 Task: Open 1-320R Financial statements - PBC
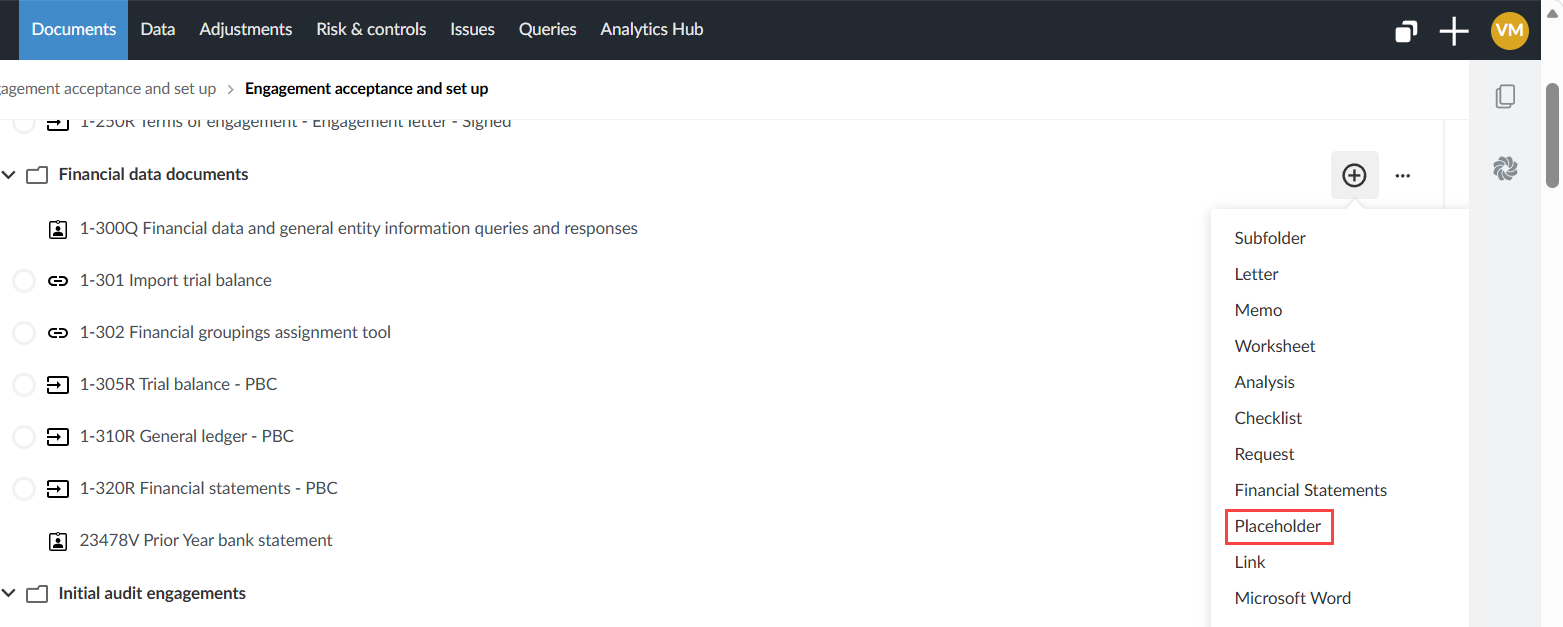pos(209,488)
